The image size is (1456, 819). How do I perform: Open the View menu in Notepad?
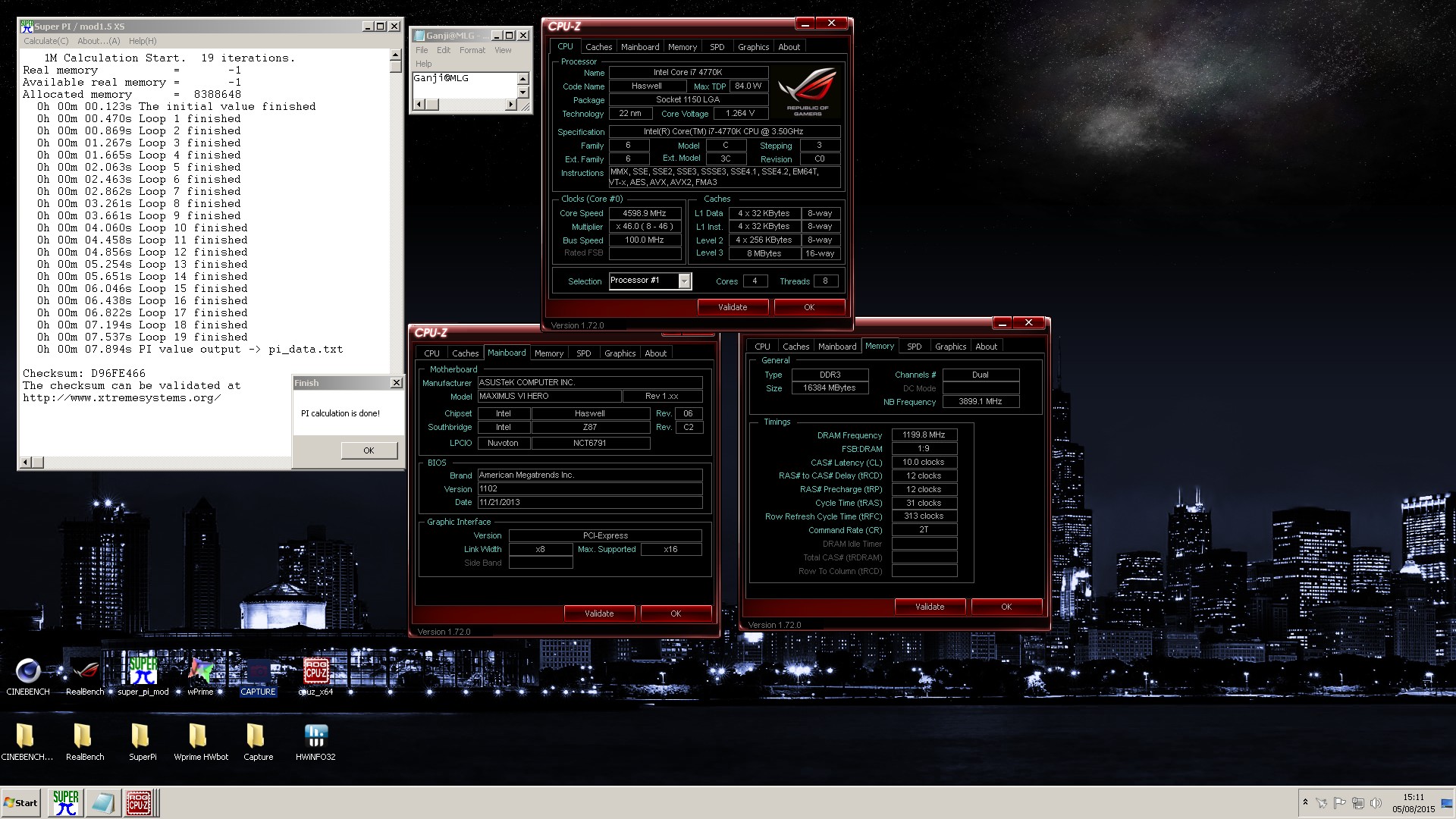tap(503, 50)
